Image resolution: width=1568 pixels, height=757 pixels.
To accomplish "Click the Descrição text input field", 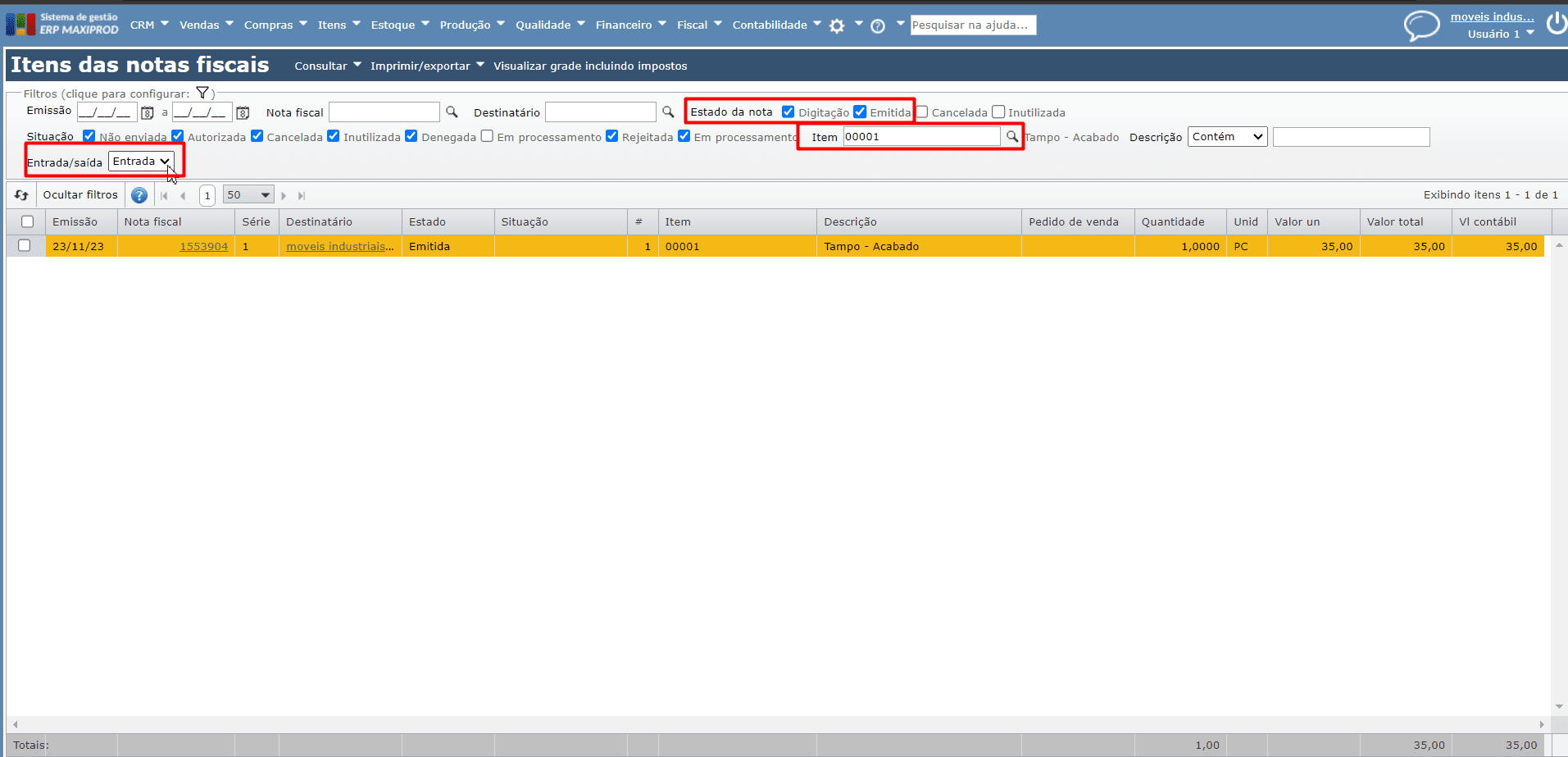I will [1352, 137].
